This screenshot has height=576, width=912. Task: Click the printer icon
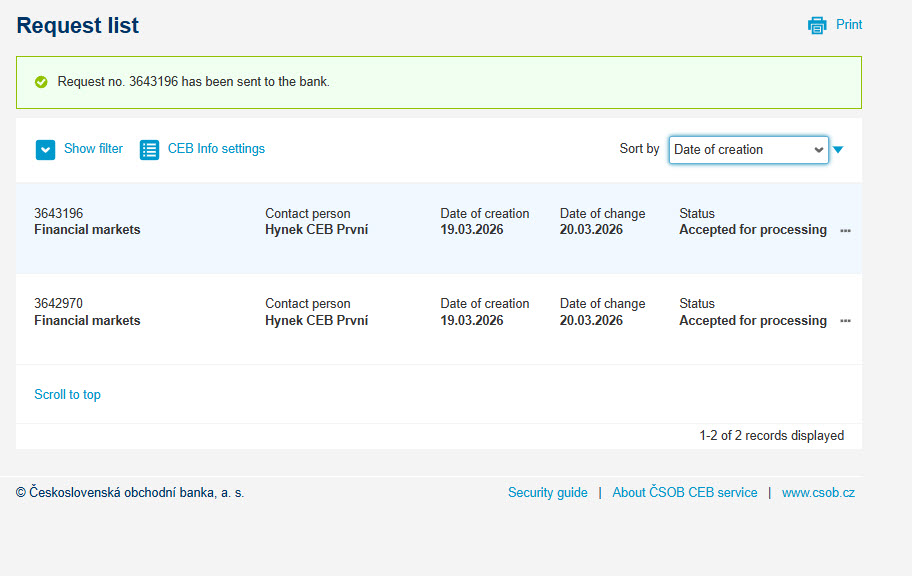pyautogui.click(x=817, y=25)
